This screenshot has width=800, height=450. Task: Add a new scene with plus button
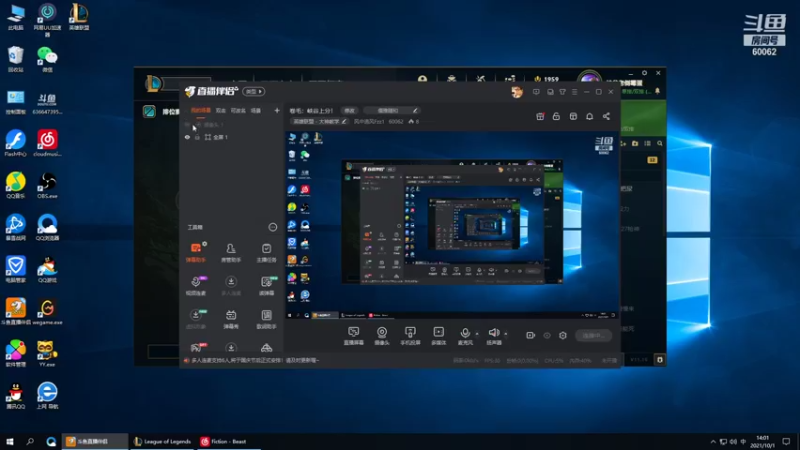(x=277, y=110)
